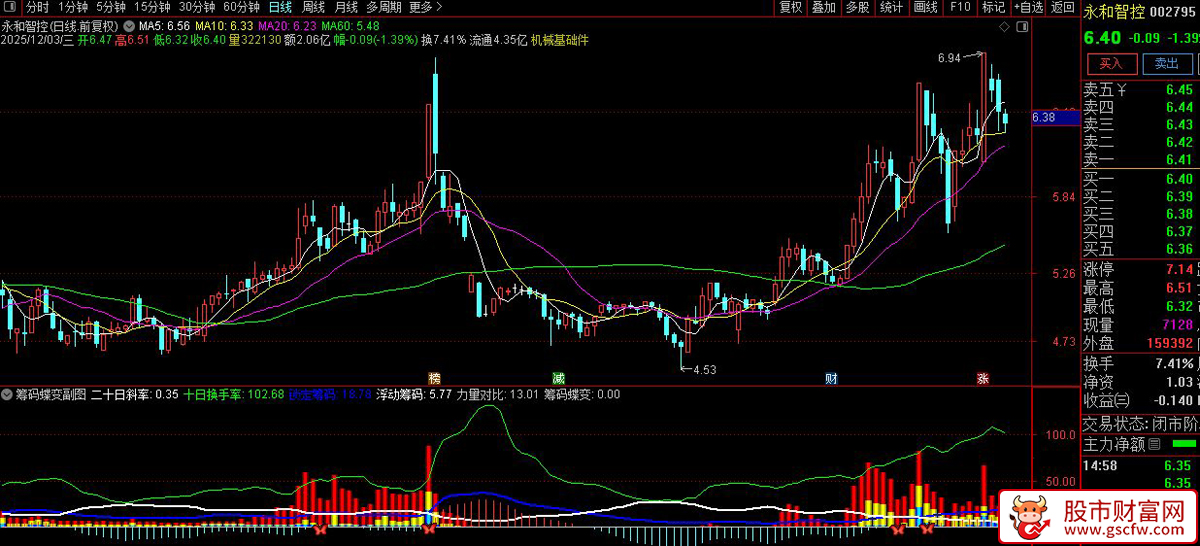
Task: Open the 多周期 multi-period view
Action: point(384,7)
